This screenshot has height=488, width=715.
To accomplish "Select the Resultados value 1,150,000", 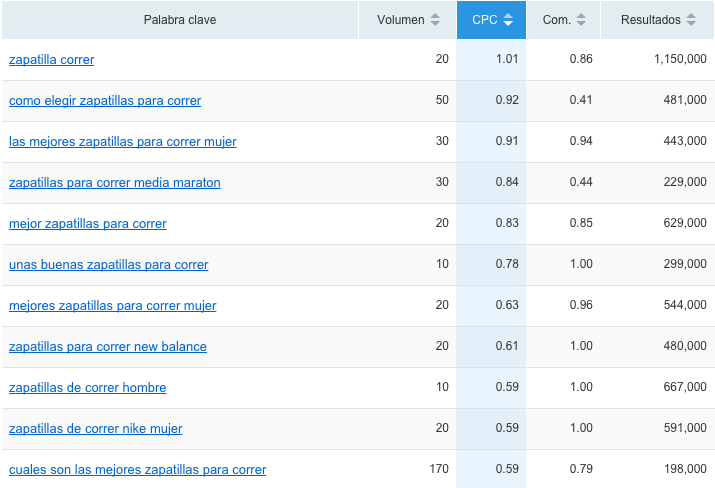I will tap(680, 59).
